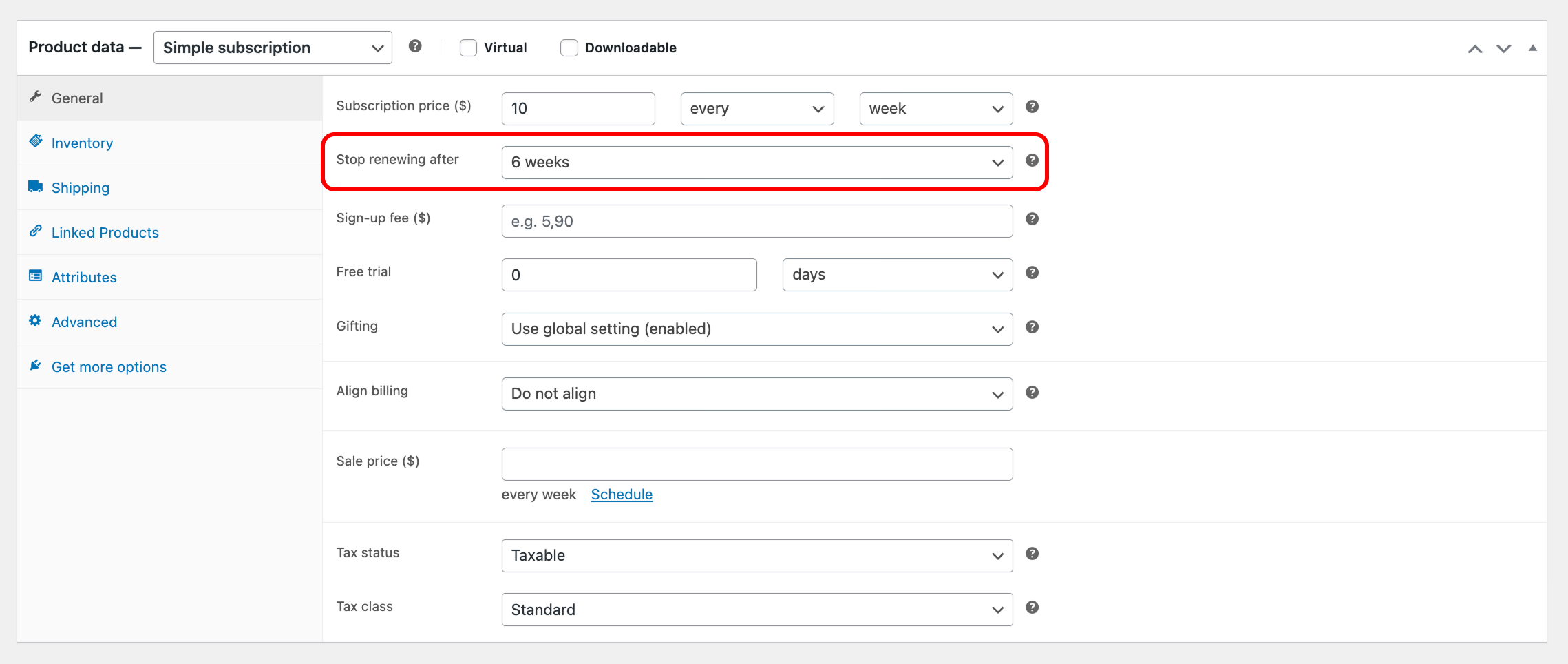
Task: Click the Sign-up fee input field
Action: [757, 221]
